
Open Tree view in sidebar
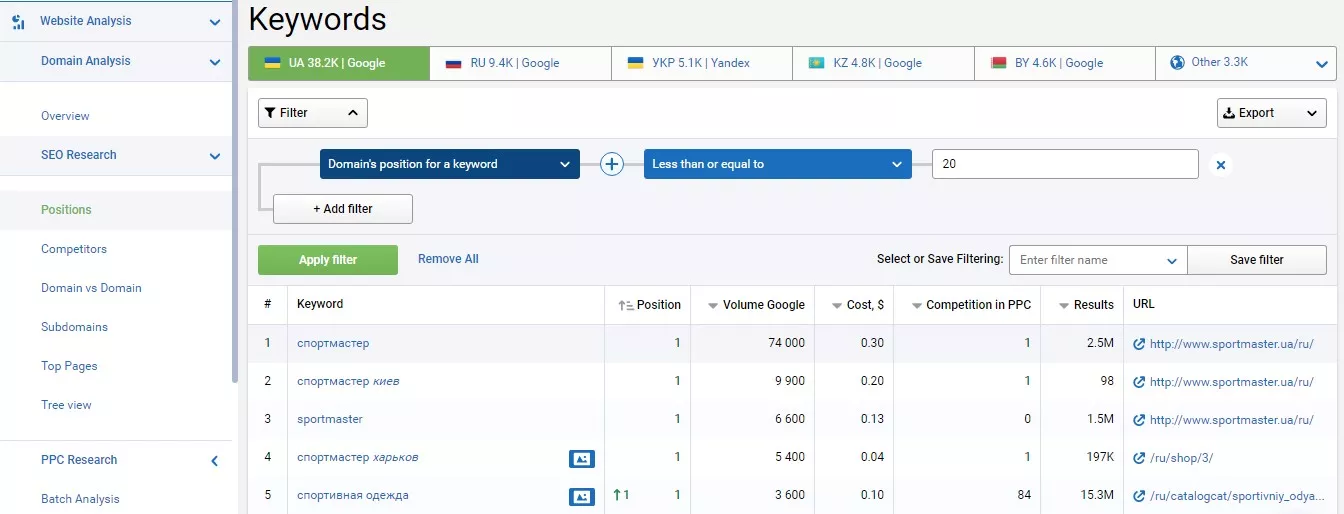(66, 405)
